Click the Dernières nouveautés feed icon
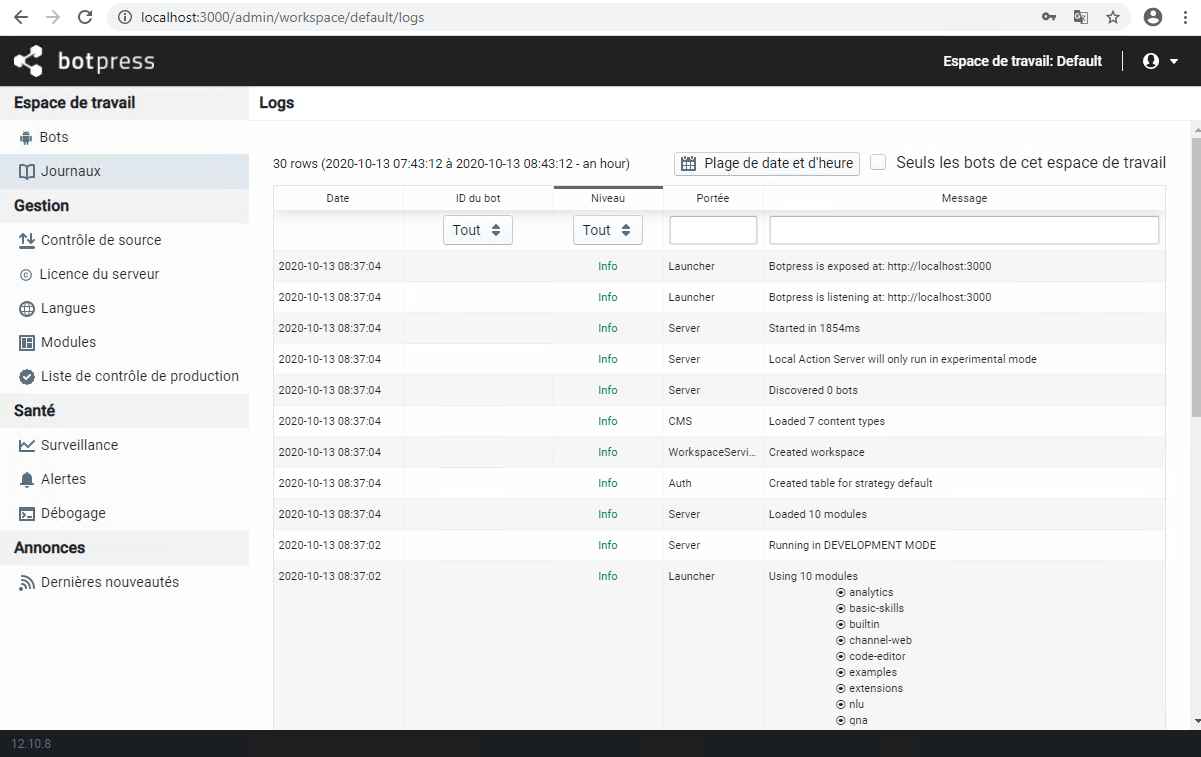 click(x=26, y=582)
